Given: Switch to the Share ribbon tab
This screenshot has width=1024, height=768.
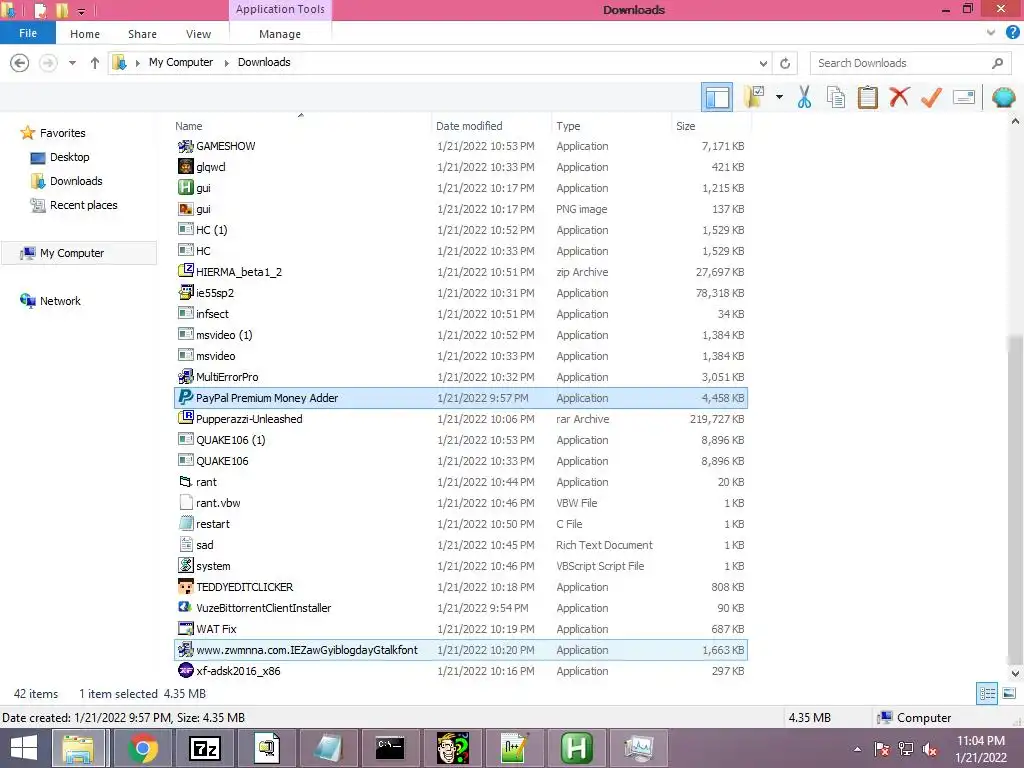Looking at the screenshot, I should [142, 34].
